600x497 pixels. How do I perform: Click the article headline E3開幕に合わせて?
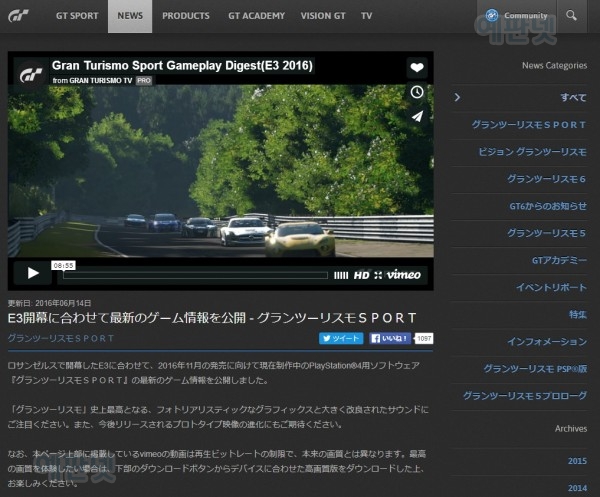point(212,318)
